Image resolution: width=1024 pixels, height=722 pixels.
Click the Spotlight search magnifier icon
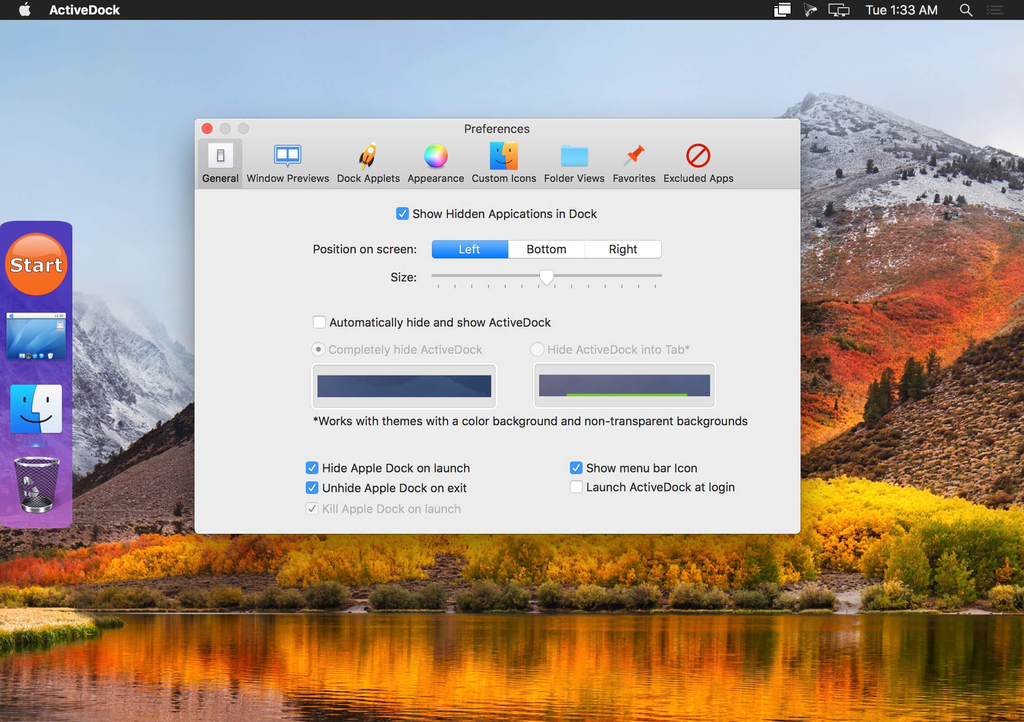coord(966,10)
